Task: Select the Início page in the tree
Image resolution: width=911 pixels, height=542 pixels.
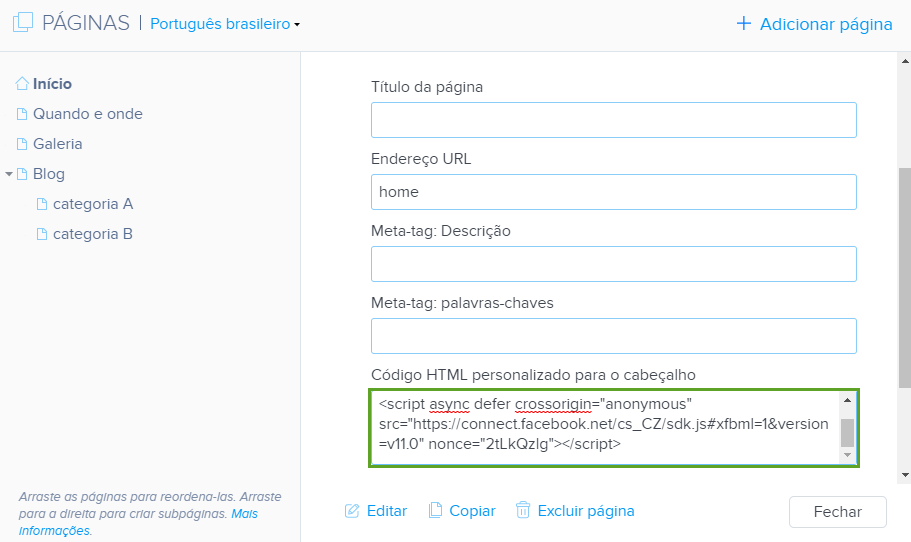Action: click(x=52, y=84)
